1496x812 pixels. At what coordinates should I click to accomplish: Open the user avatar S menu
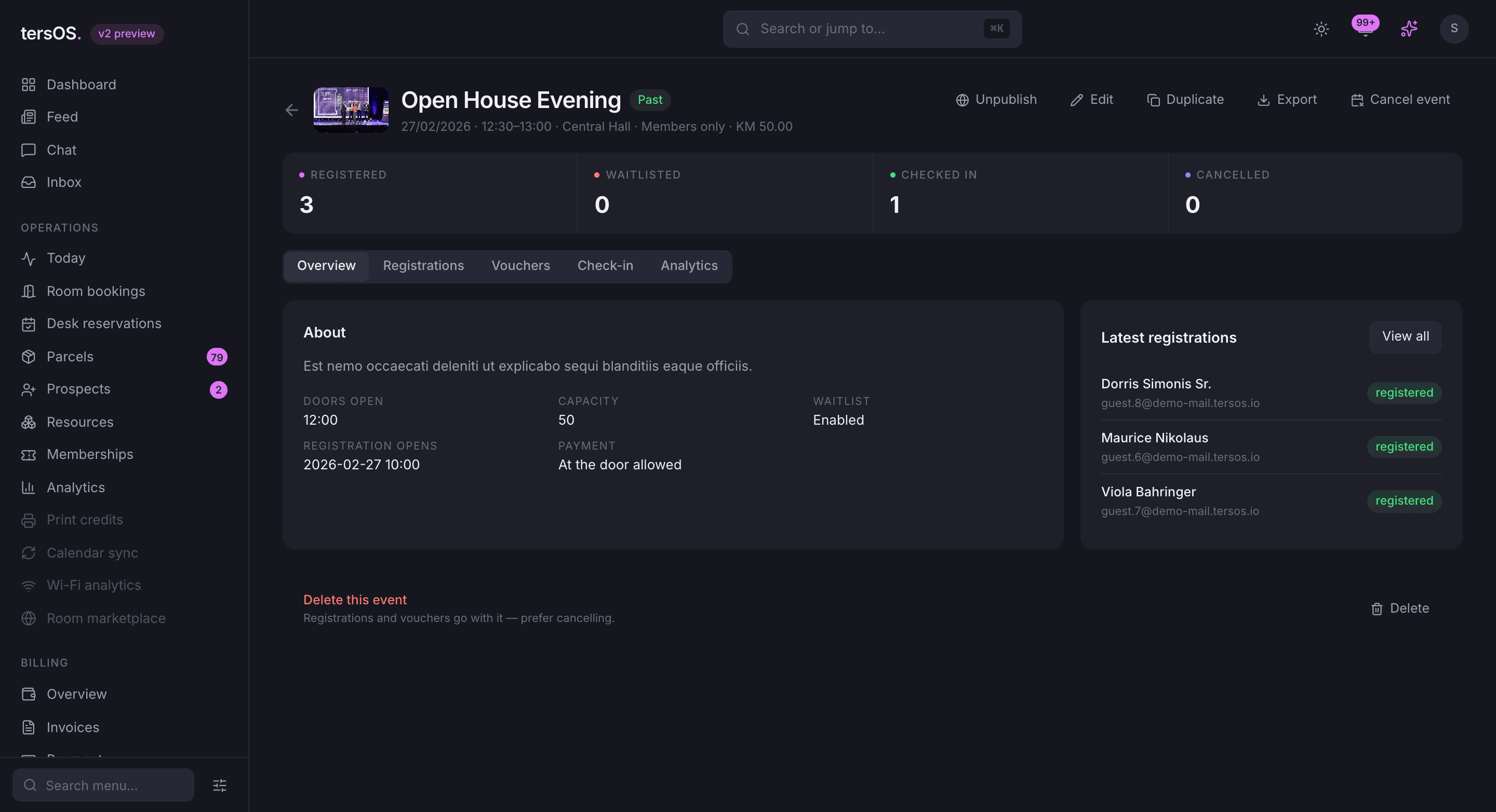pyautogui.click(x=1453, y=29)
